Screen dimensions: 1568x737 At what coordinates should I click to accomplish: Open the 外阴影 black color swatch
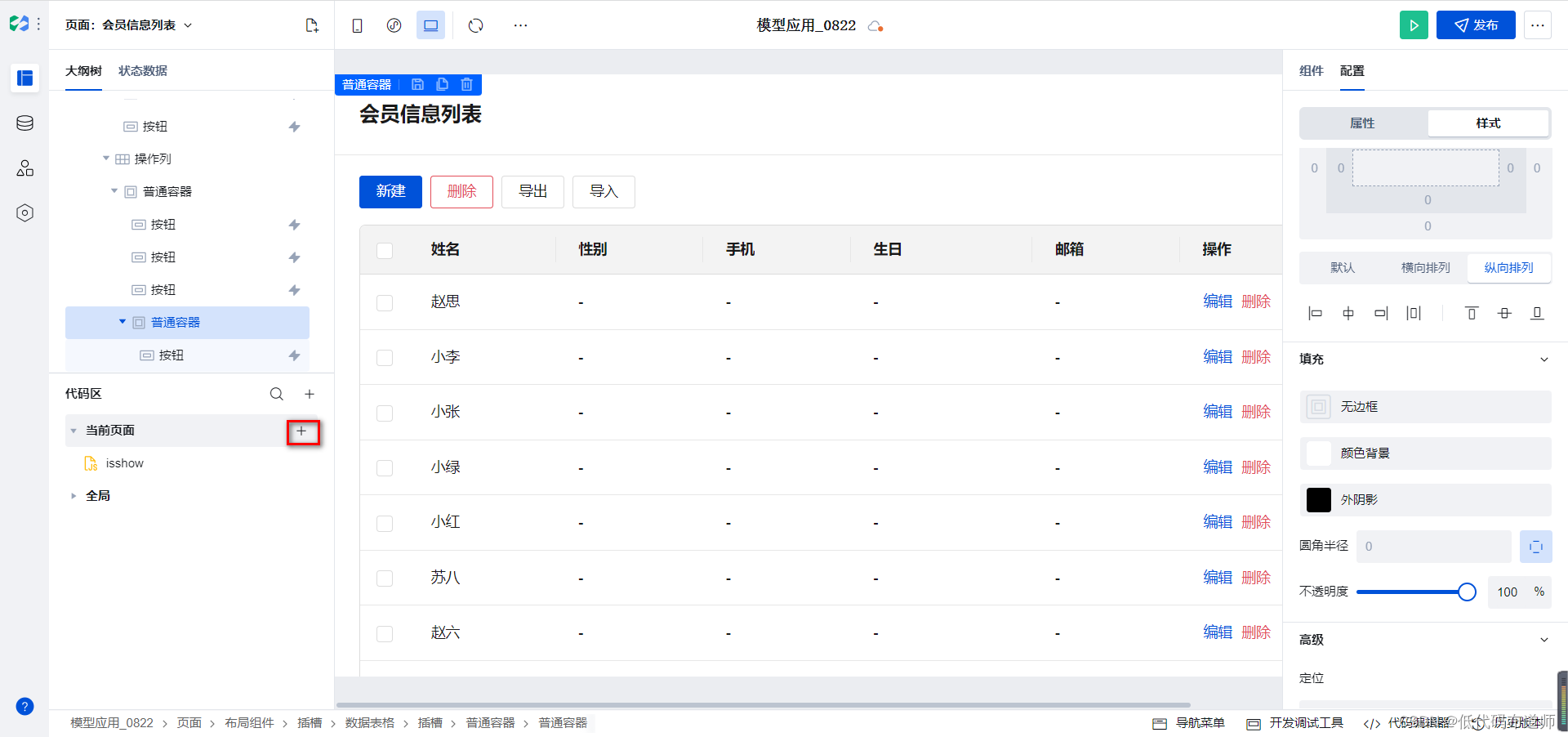pos(1319,500)
